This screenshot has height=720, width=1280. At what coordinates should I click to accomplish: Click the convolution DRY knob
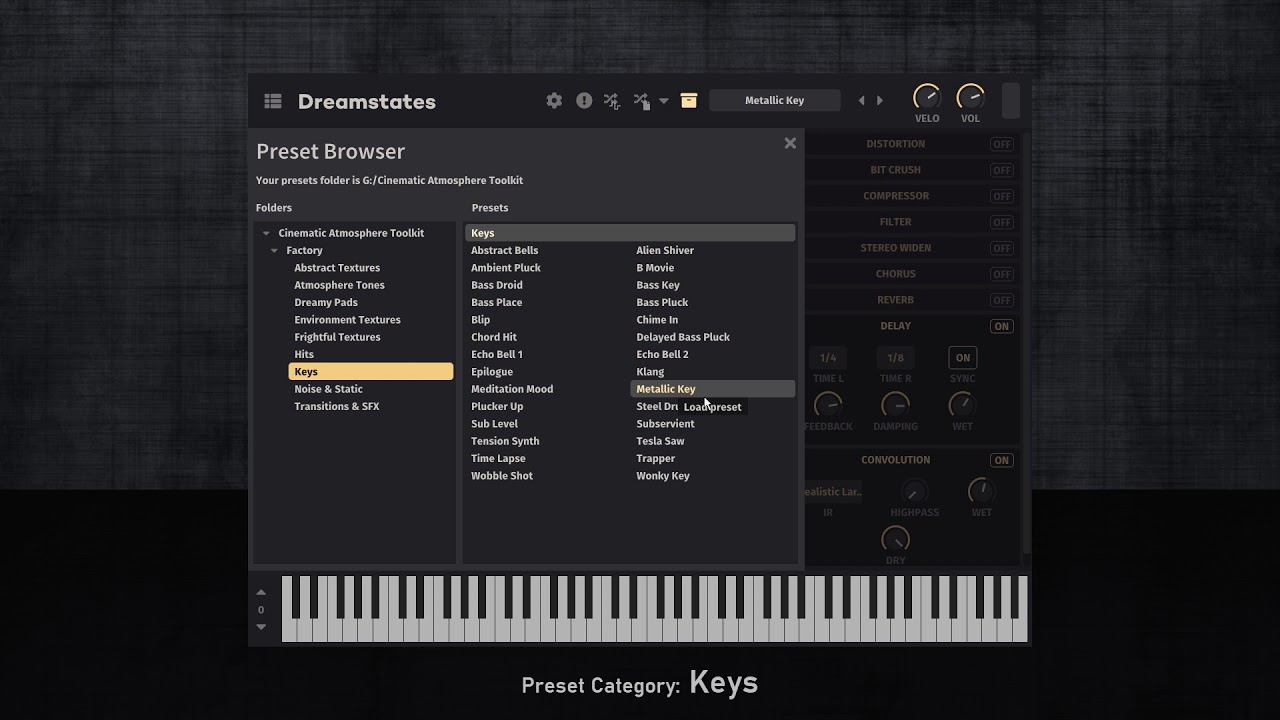coord(895,538)
